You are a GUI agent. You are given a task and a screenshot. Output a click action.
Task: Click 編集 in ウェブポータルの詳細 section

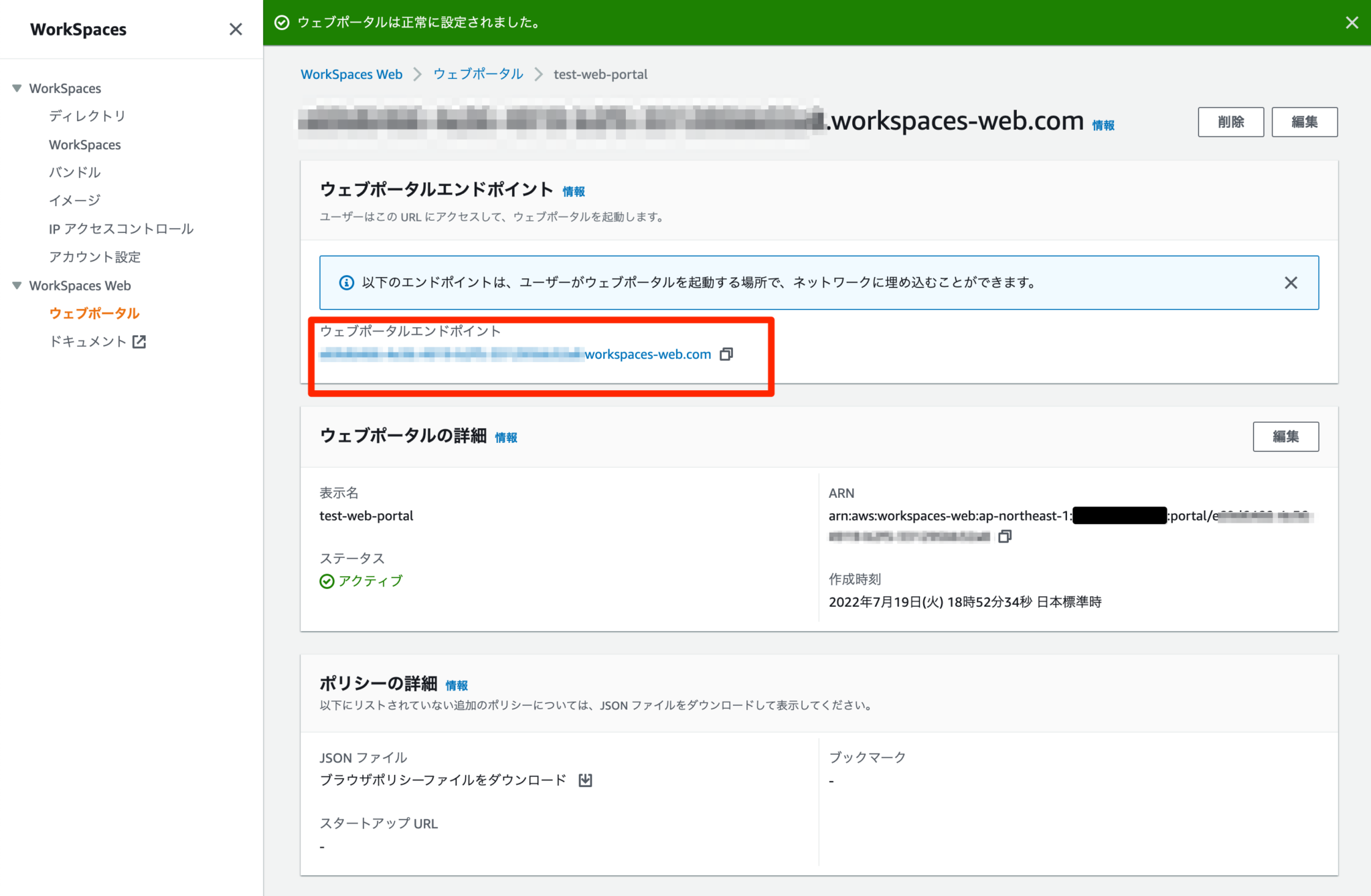1285,436
